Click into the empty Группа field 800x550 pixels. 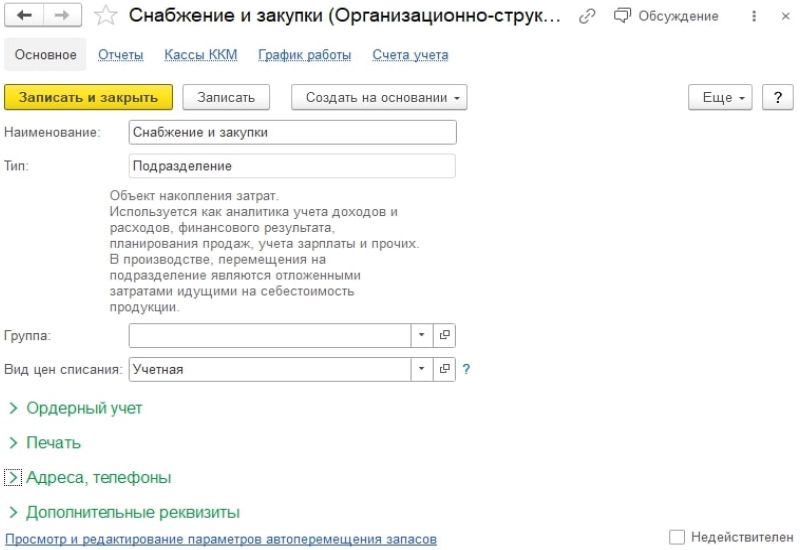pos(270,336)
